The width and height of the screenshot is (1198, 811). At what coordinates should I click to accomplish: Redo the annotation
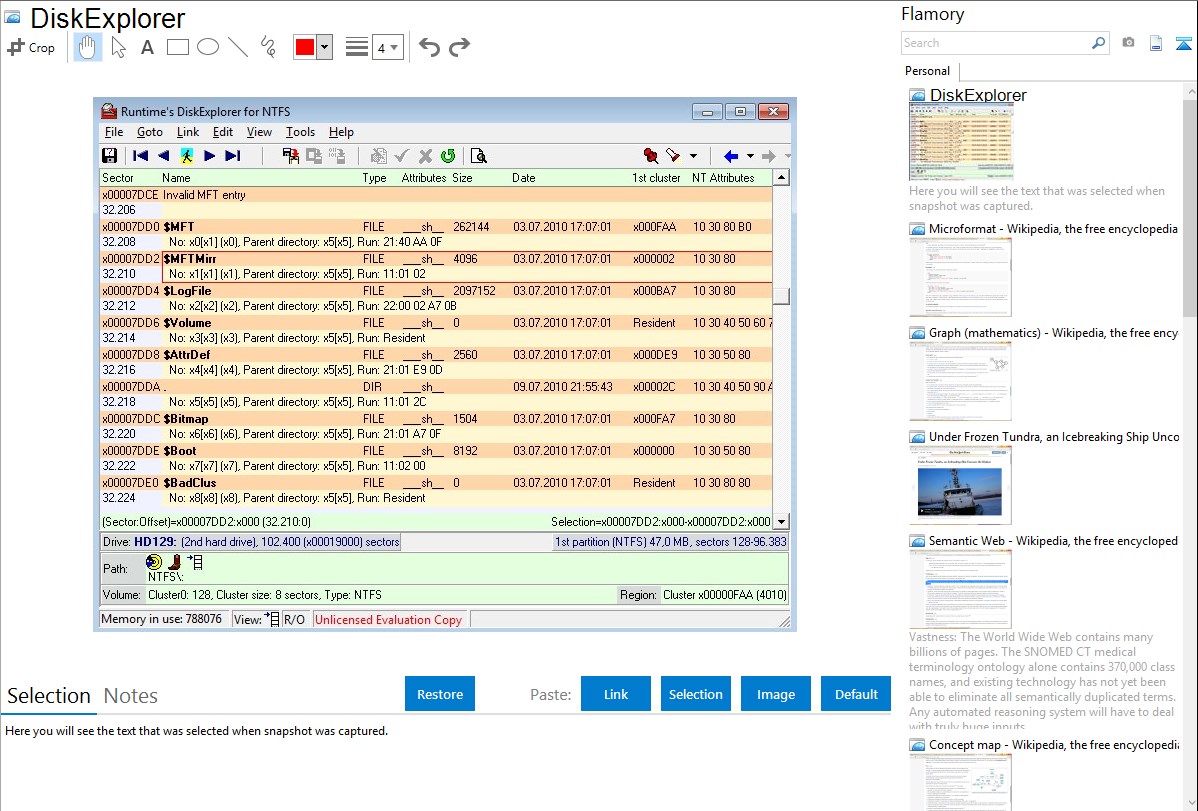pyautogui.click(x=459, y=47)
